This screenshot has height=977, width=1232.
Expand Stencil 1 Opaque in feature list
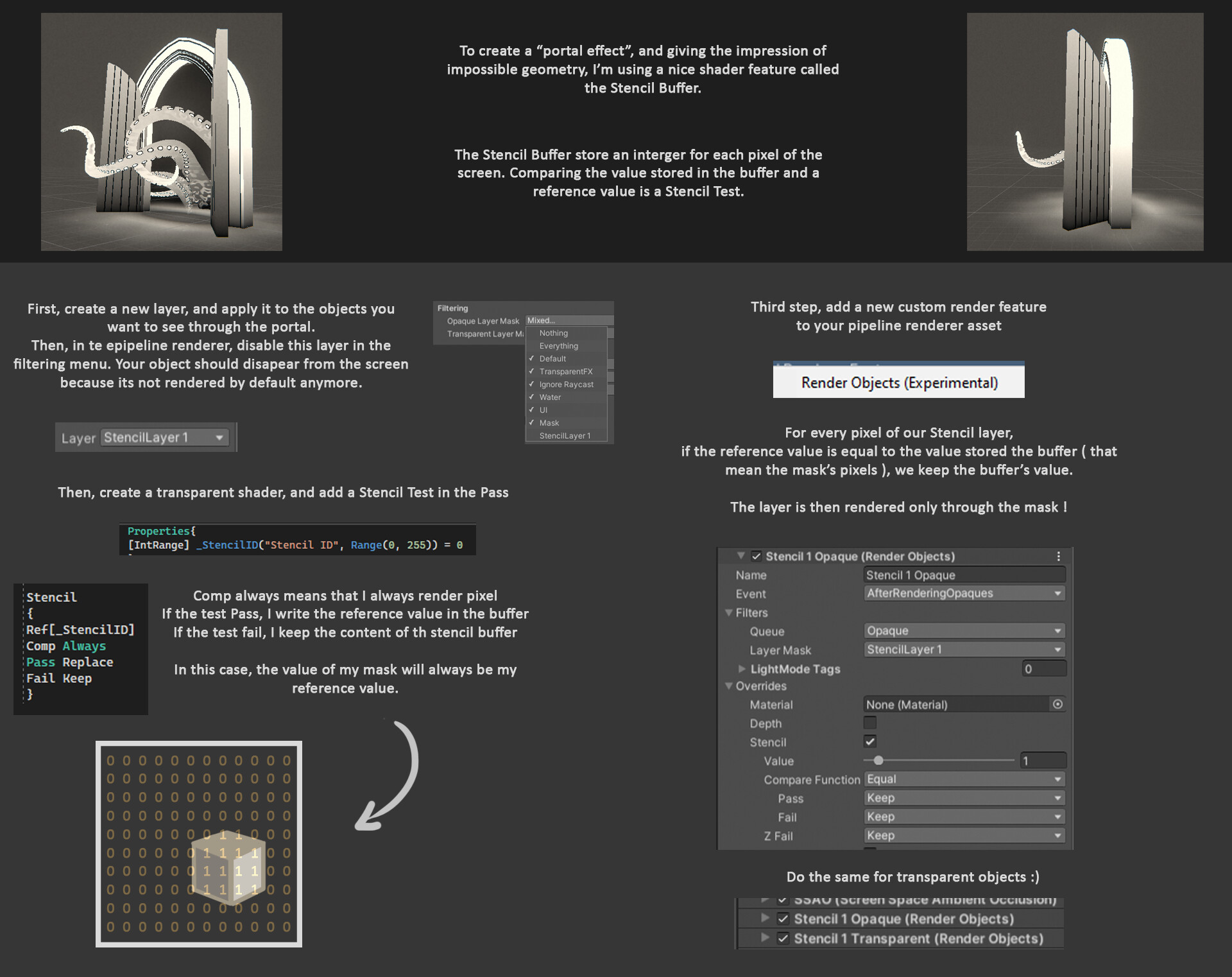[x=765, y=919]
